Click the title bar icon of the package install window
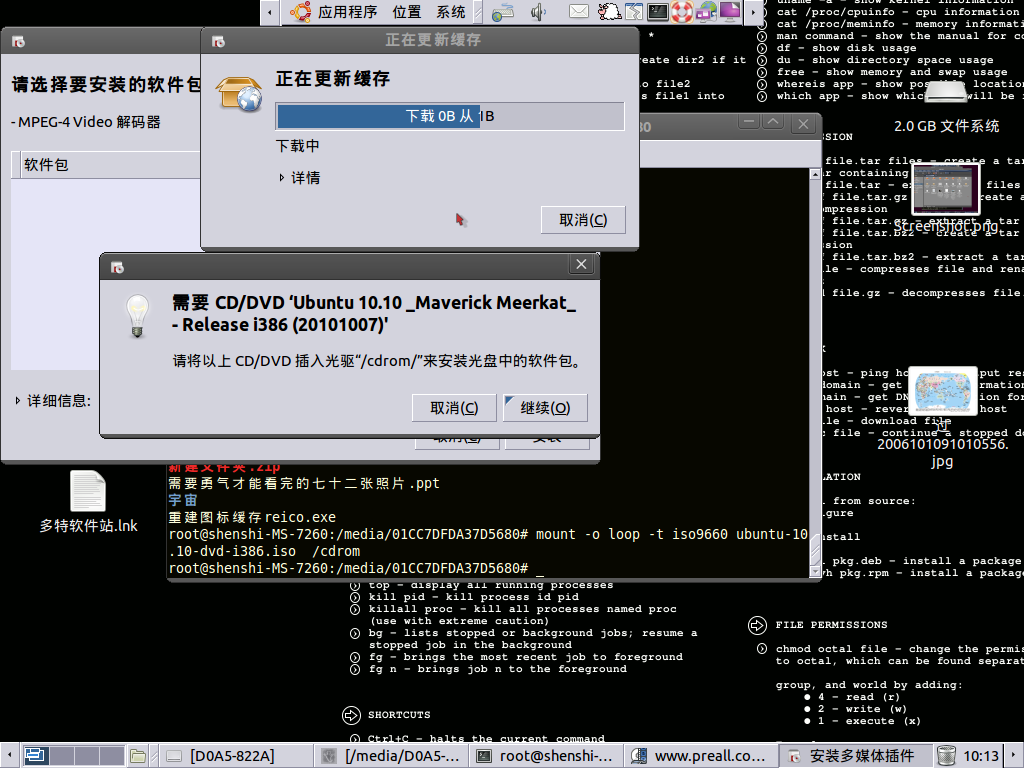This screenshot has width=1024, height=768. point(18,42)
